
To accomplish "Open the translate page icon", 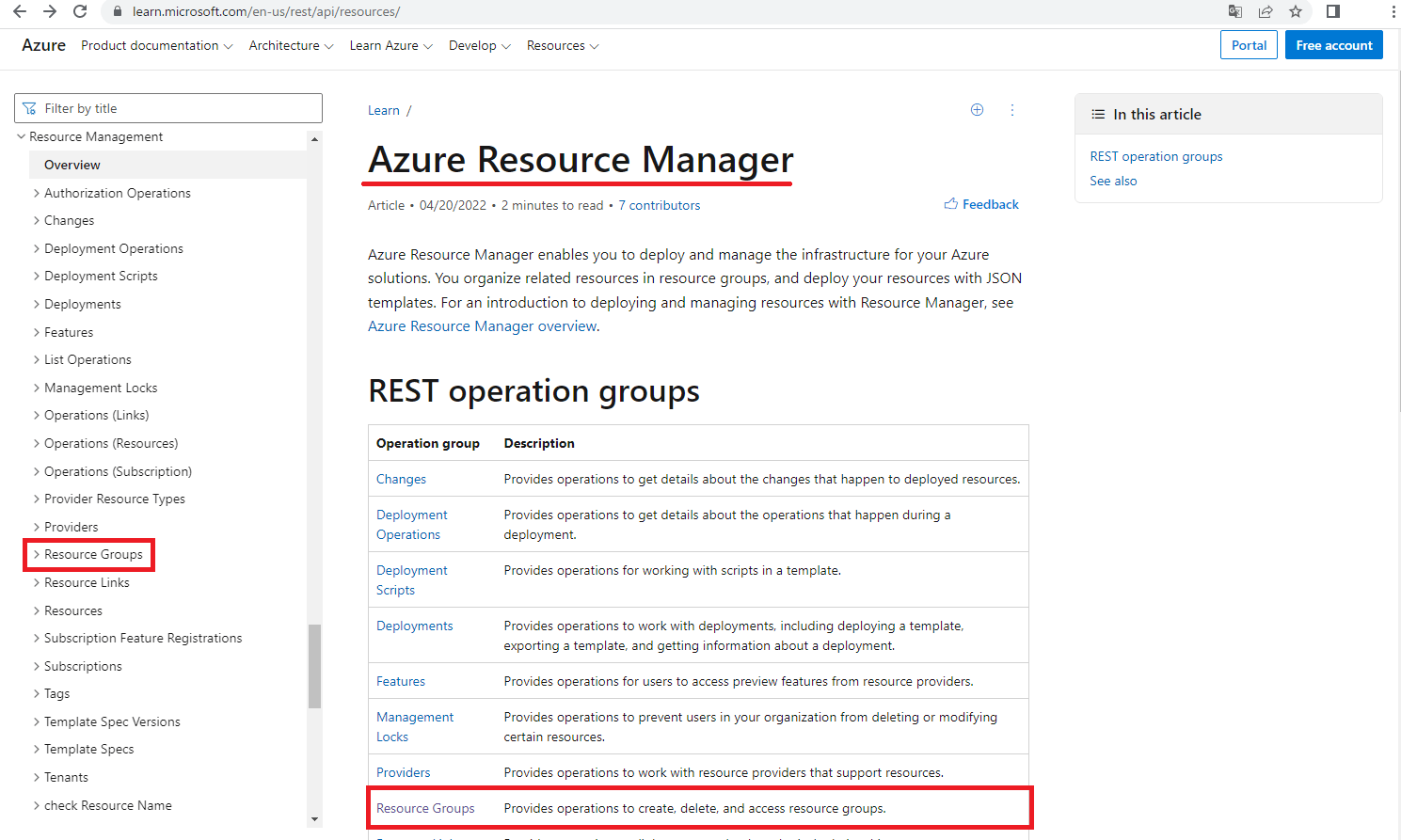I will click(x=1235, y=11).
